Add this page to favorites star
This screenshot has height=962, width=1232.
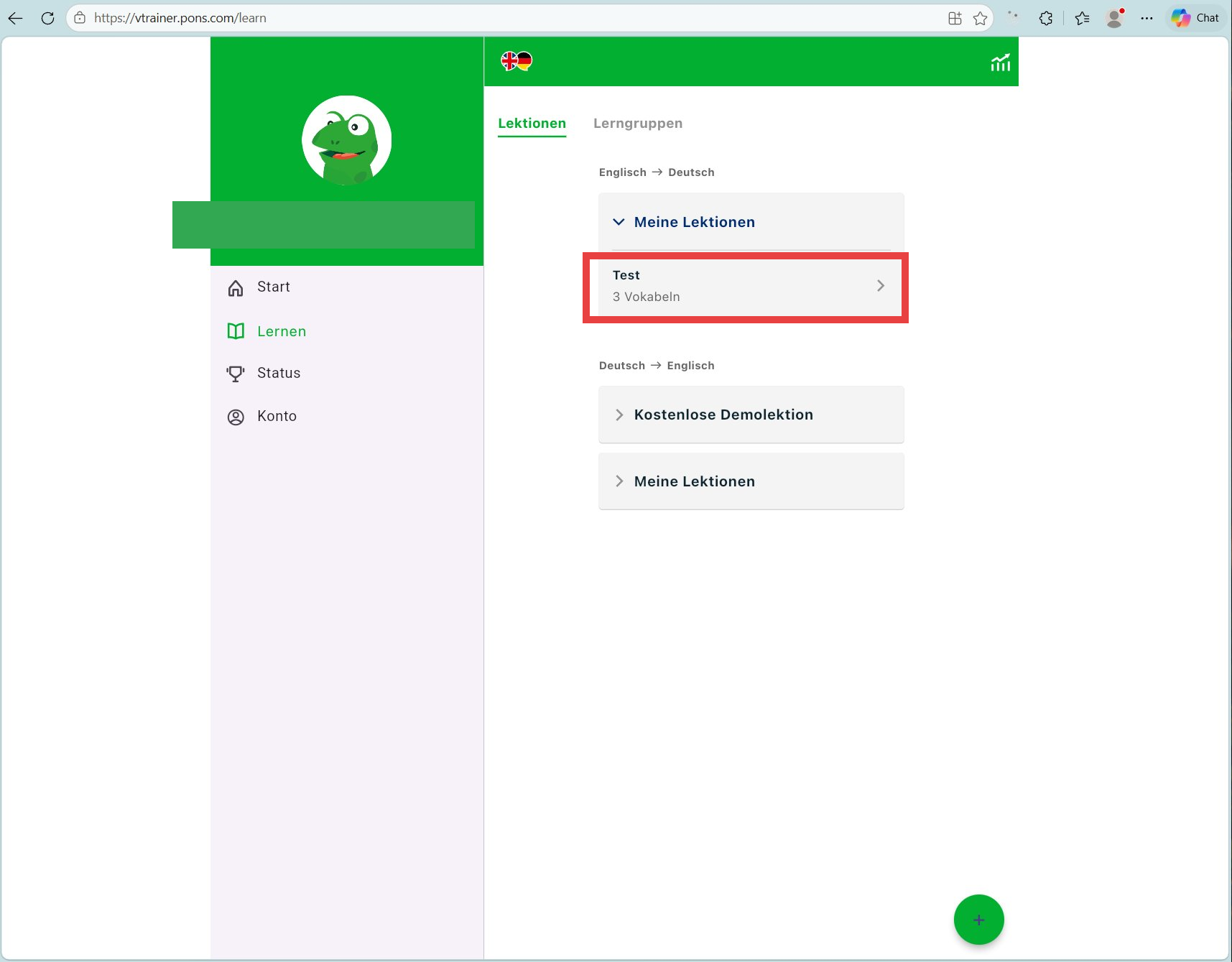[x=980, y=18]
